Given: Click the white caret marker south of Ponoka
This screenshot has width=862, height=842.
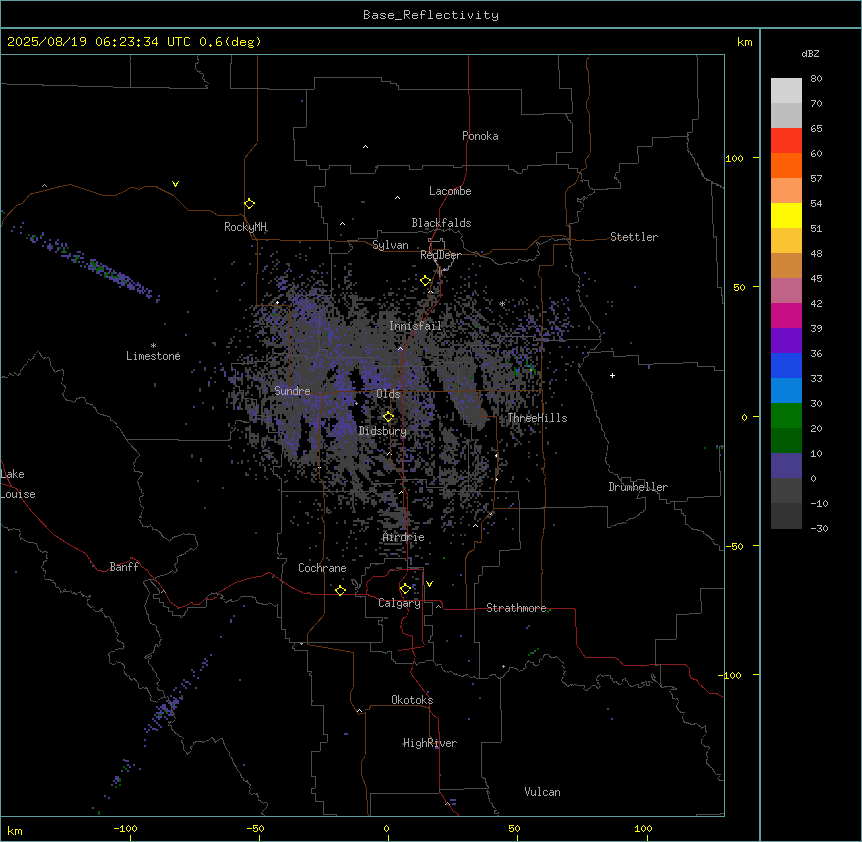Looking at the screenshot, I should pyautogui.click(x=365, y=147).
